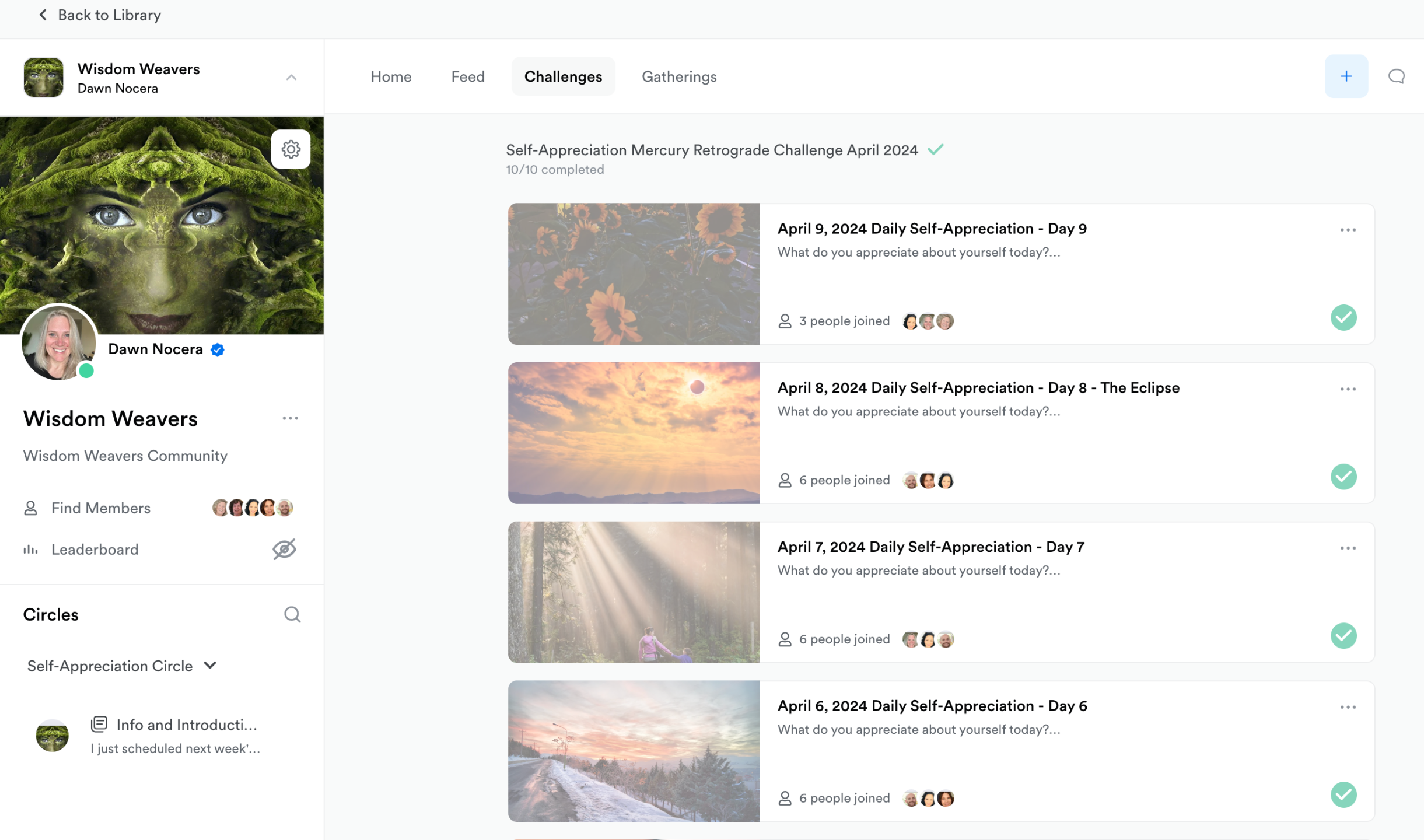Viewport: 1424px width, 840px height.
Task: Collapse the Wisdom Weavers community chevron
Action: [291, 78]
